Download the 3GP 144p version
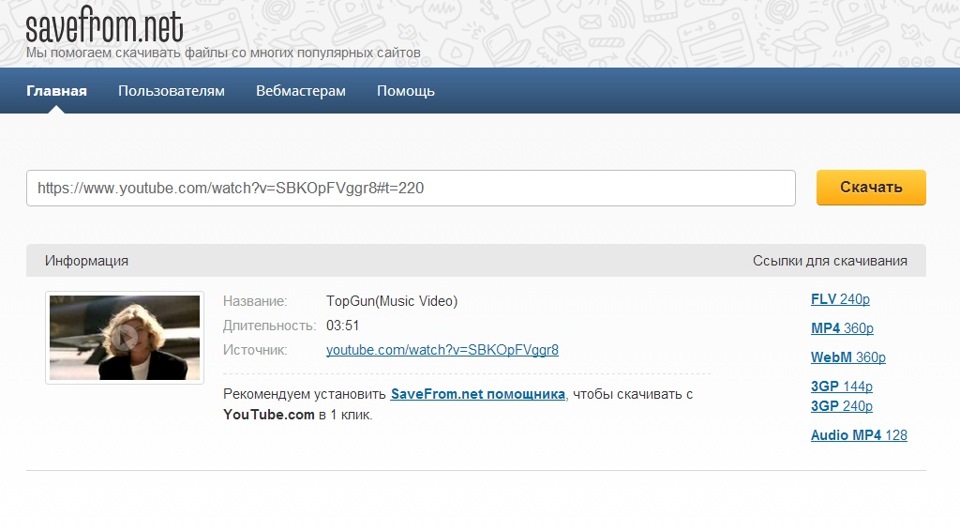 (841, 386)
